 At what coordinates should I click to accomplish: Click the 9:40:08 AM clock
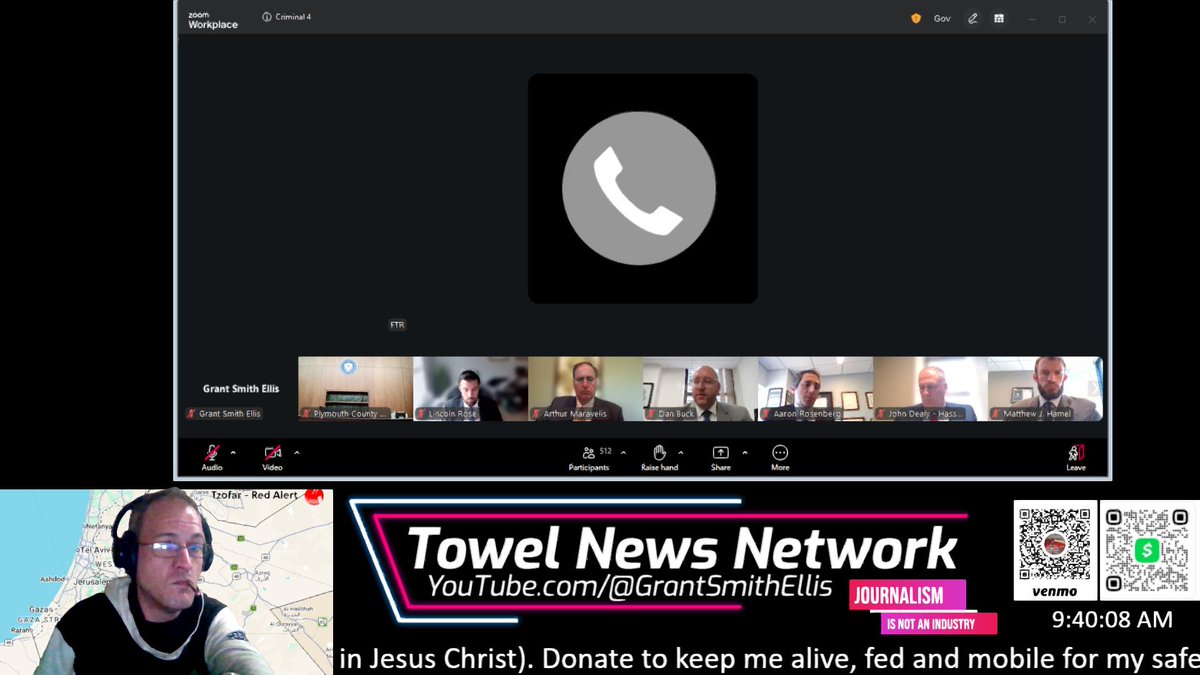(x=1112, y=620)
